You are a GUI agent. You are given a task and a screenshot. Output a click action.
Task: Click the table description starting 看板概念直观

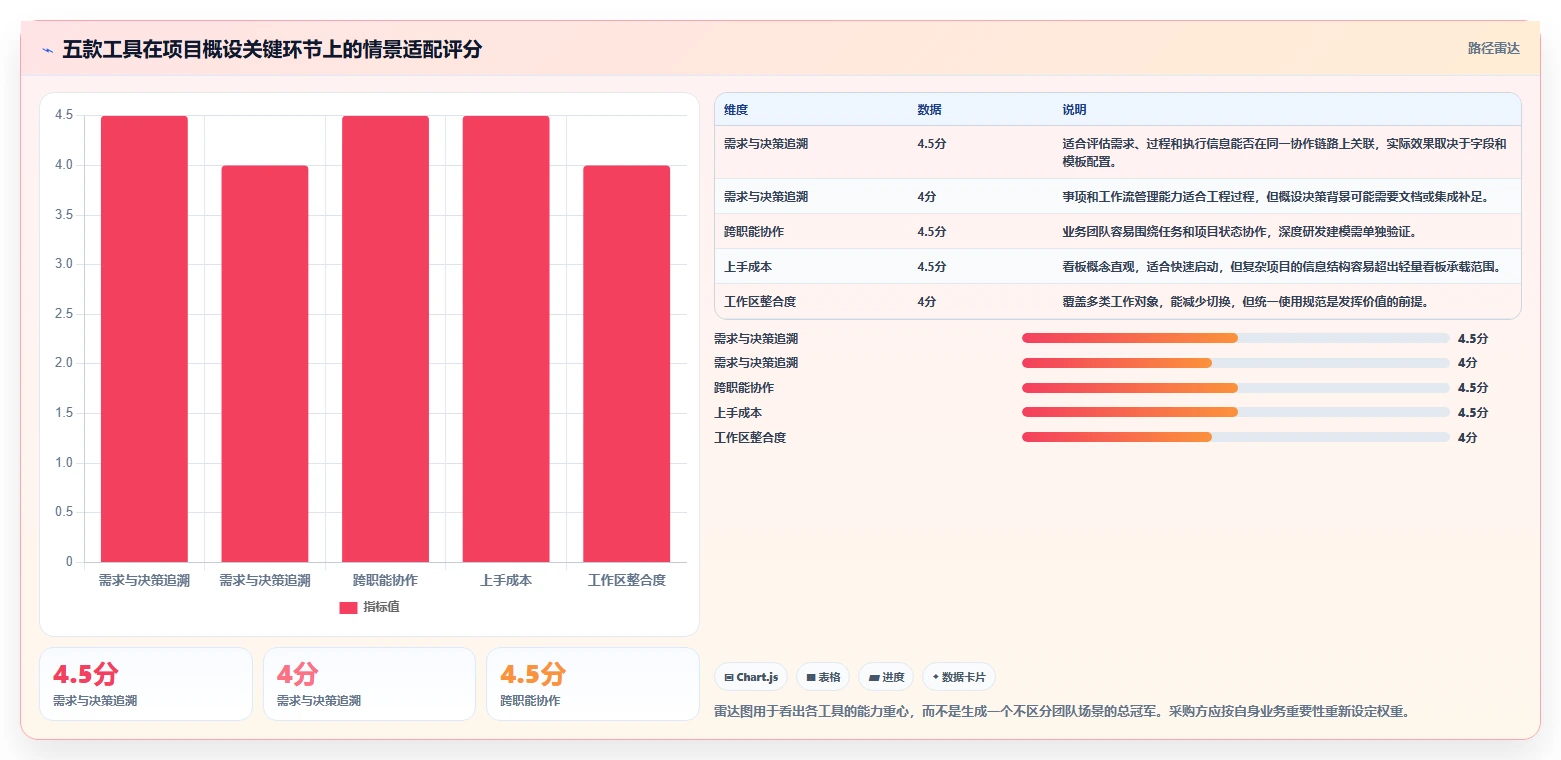coord(1281,267)
